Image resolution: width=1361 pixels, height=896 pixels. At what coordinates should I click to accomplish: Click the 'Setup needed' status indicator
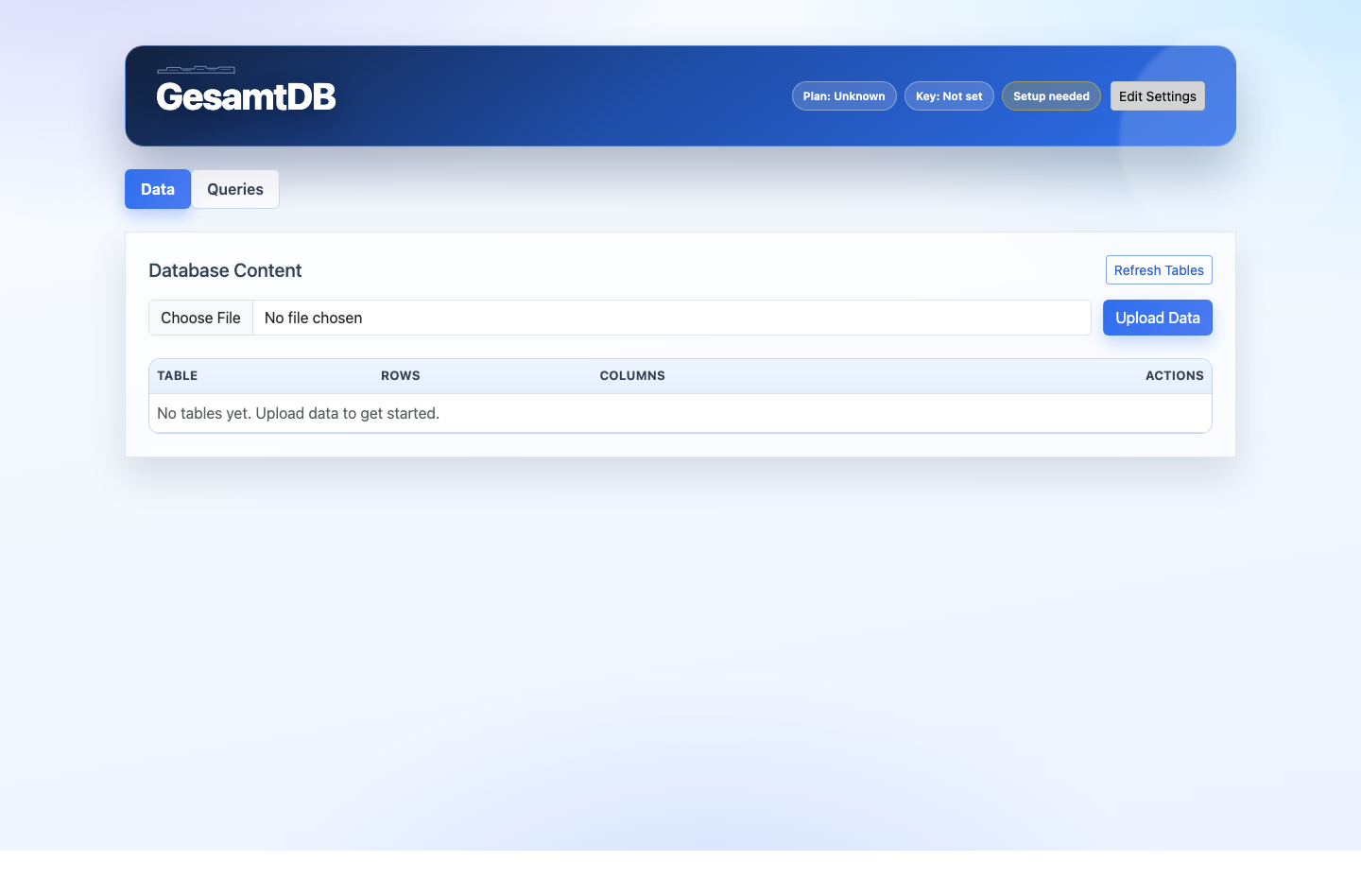tap(1051, 95)
